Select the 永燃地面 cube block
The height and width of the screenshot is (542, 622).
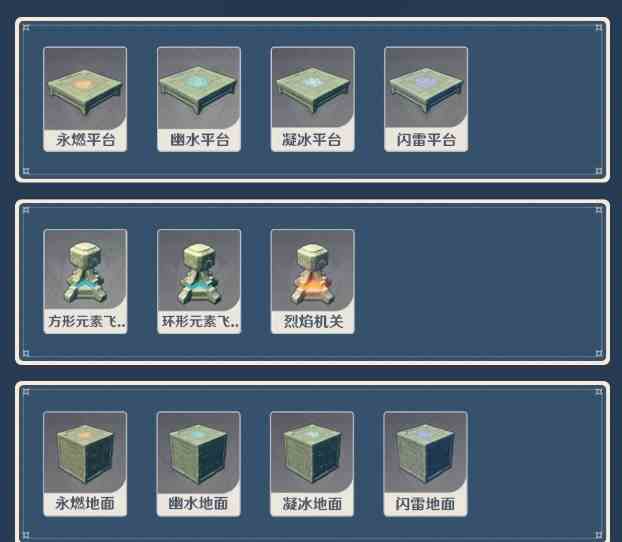pos(85,454)
